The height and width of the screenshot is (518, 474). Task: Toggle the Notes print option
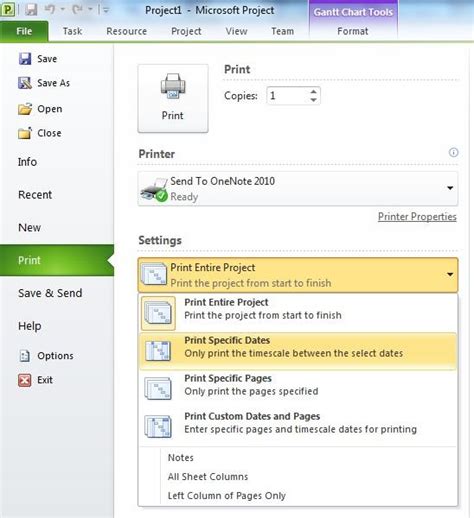coord(181,458)
